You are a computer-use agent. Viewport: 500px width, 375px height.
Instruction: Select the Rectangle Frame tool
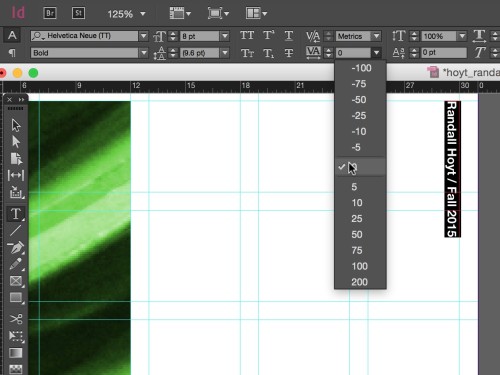(16, 281)
